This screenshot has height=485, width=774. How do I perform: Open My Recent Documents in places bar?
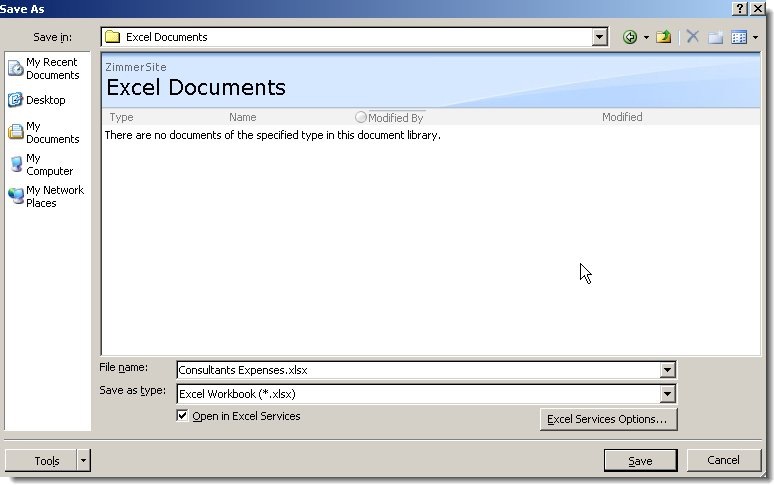(x=44, y=69)
